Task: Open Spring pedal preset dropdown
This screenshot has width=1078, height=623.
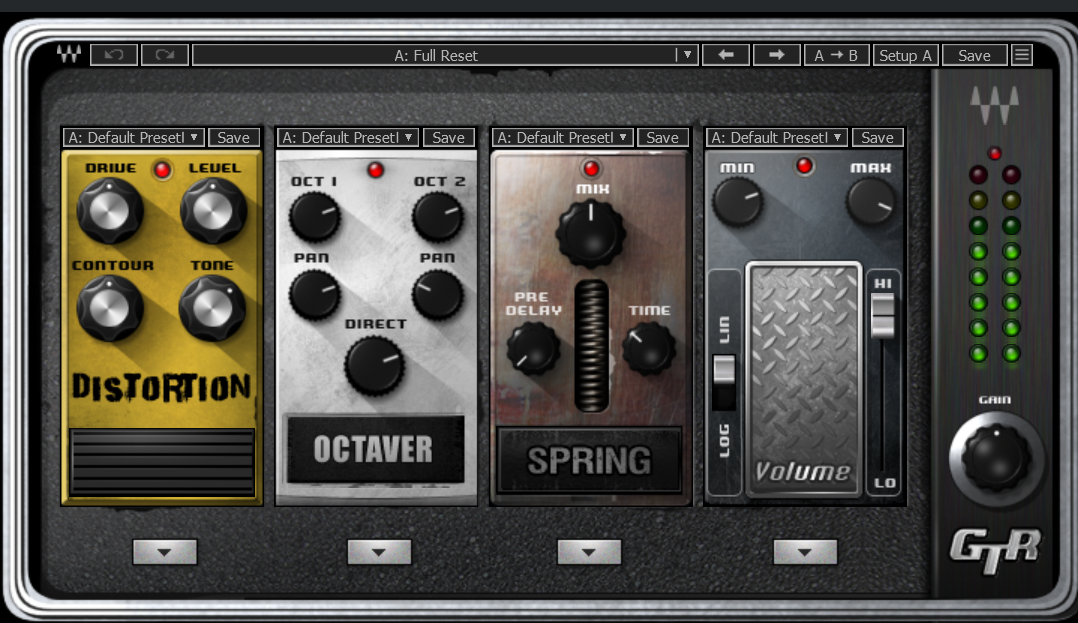Action: point(562,138)
